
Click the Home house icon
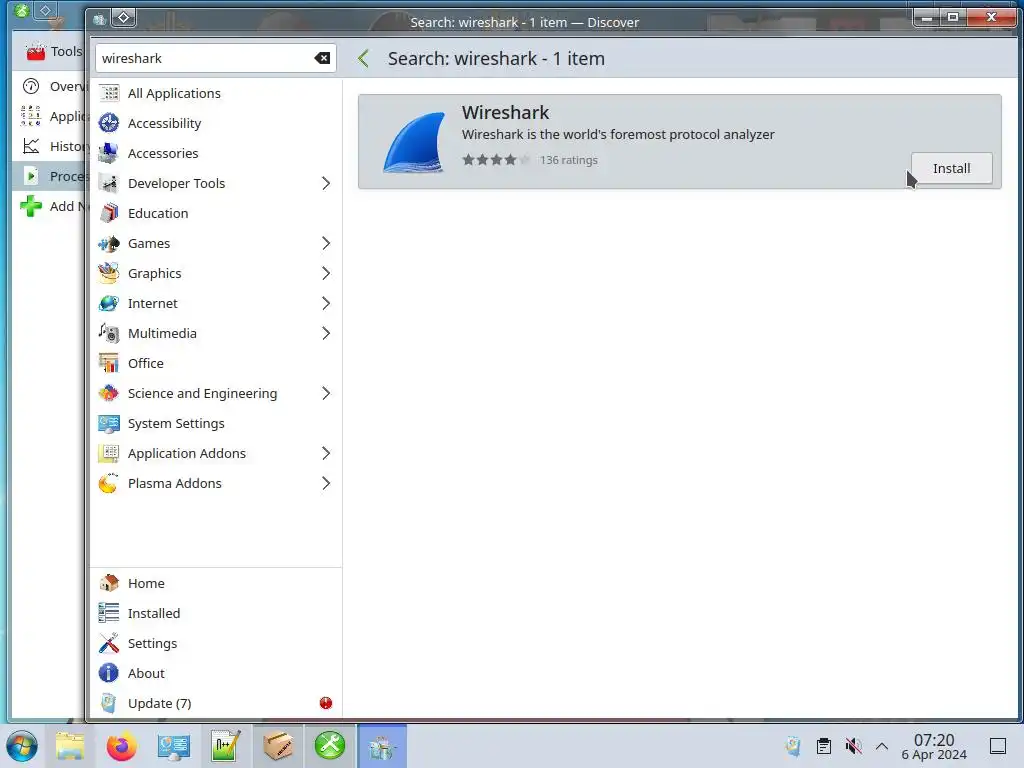108,583
